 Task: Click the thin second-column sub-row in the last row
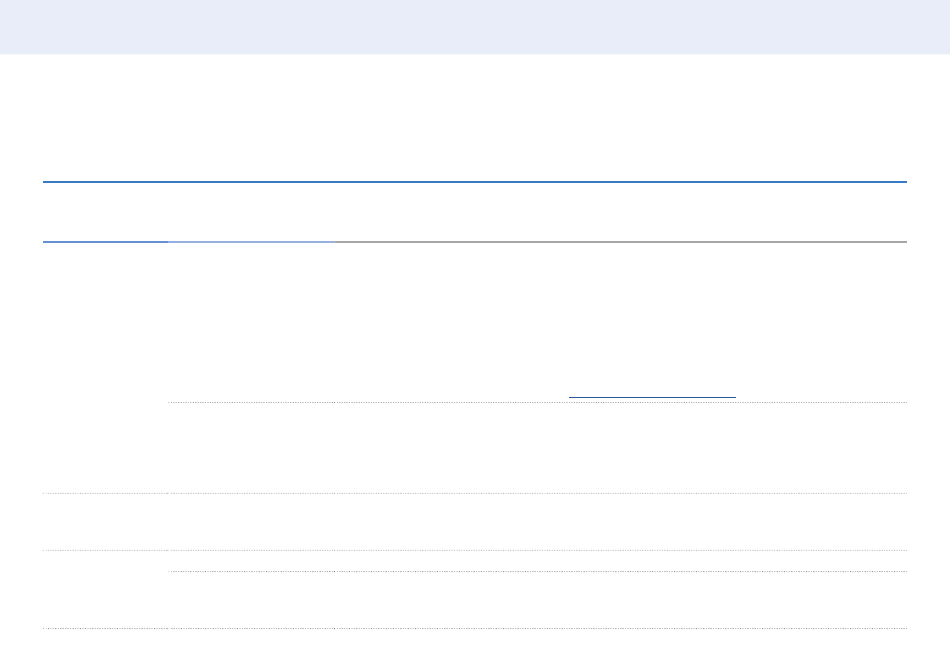coord(251,561)
